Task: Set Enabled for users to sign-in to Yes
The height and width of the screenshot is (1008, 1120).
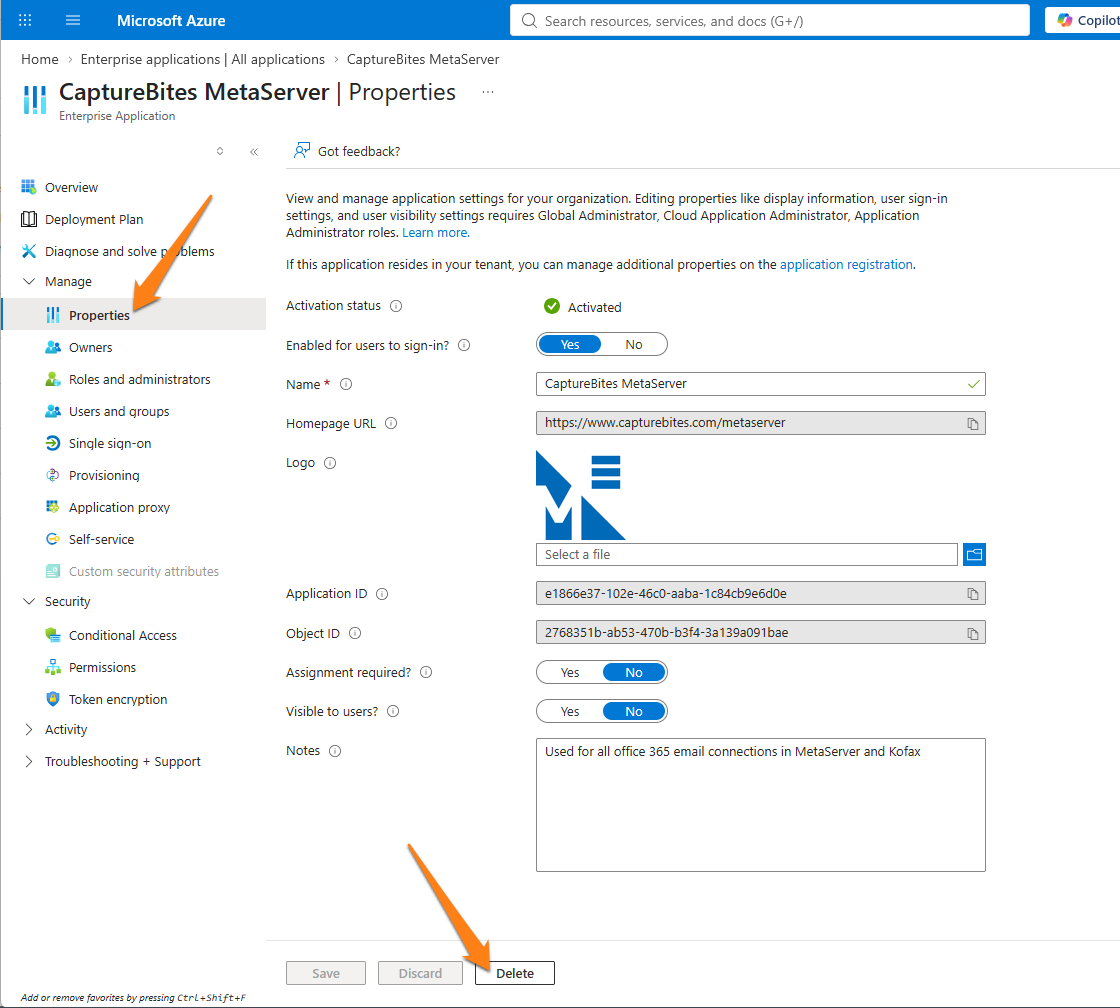Action: pos(569,344)
